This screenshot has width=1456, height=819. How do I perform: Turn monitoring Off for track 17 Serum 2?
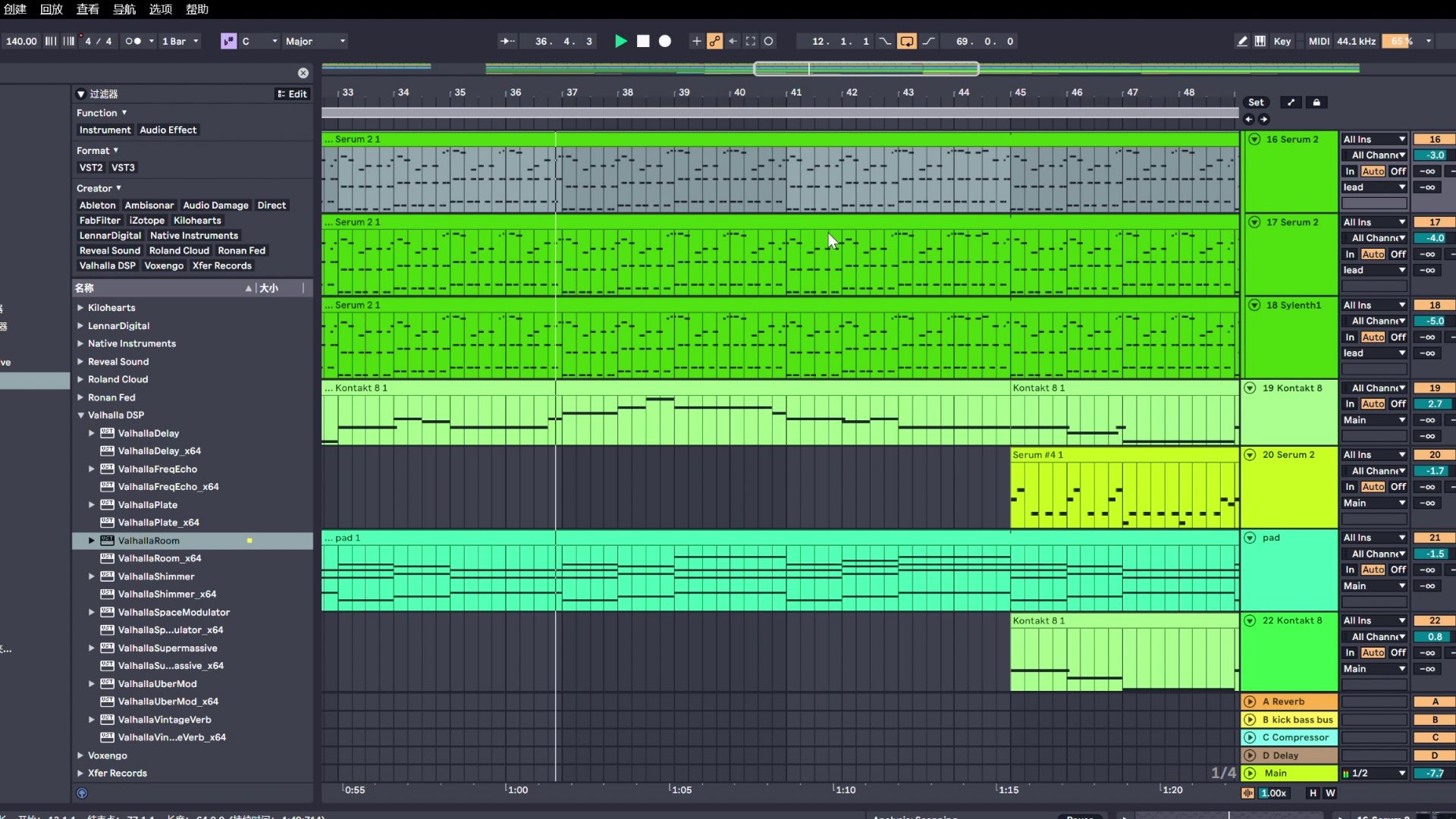point(1398,254)
